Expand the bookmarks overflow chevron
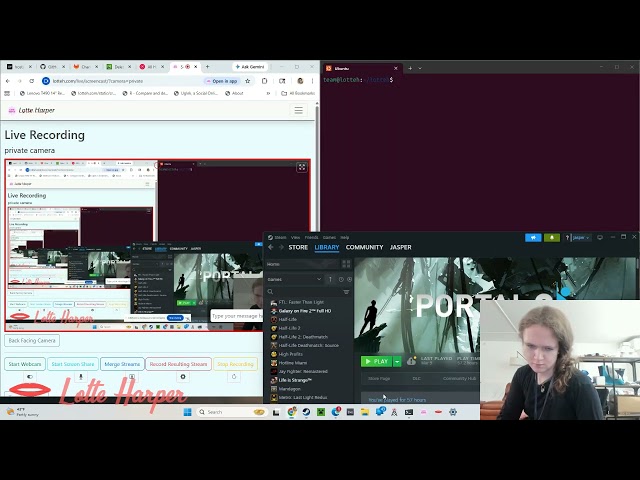This screenshot has width=640, height=480. (x=269, y=93)
